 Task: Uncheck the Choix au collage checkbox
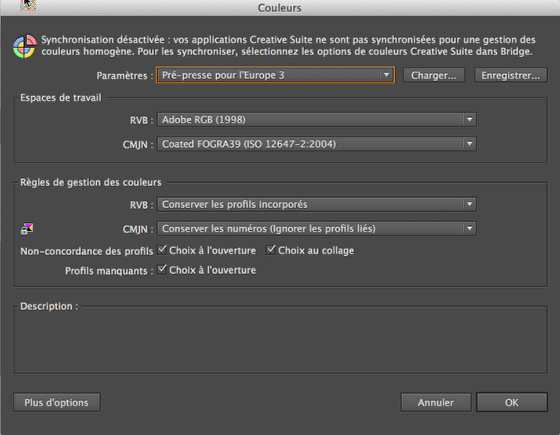coord(271,250)
